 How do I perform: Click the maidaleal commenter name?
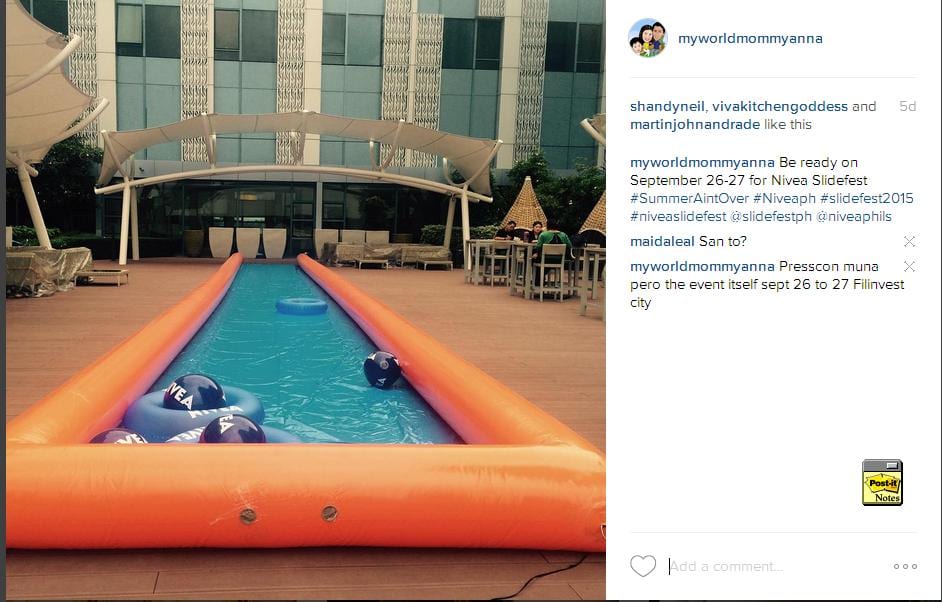(x=662, y=242)
